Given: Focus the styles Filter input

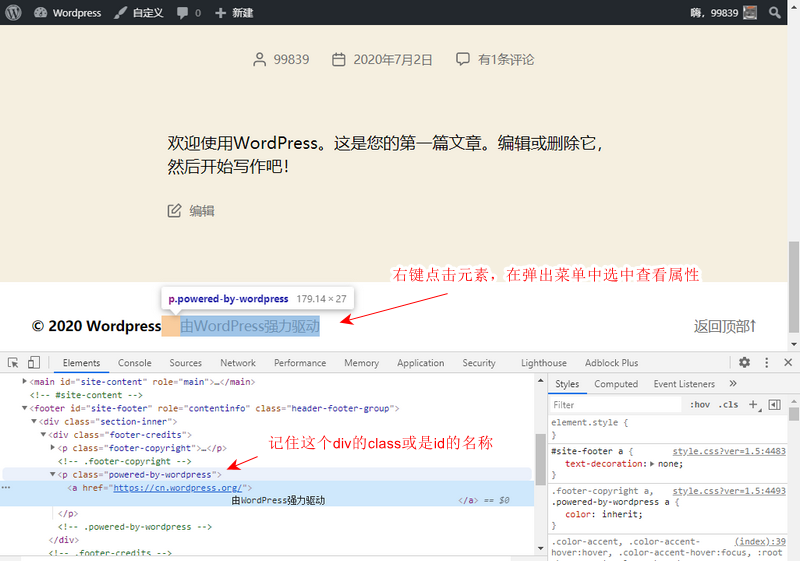Looking at the screenshot, I should click(615, 405).
